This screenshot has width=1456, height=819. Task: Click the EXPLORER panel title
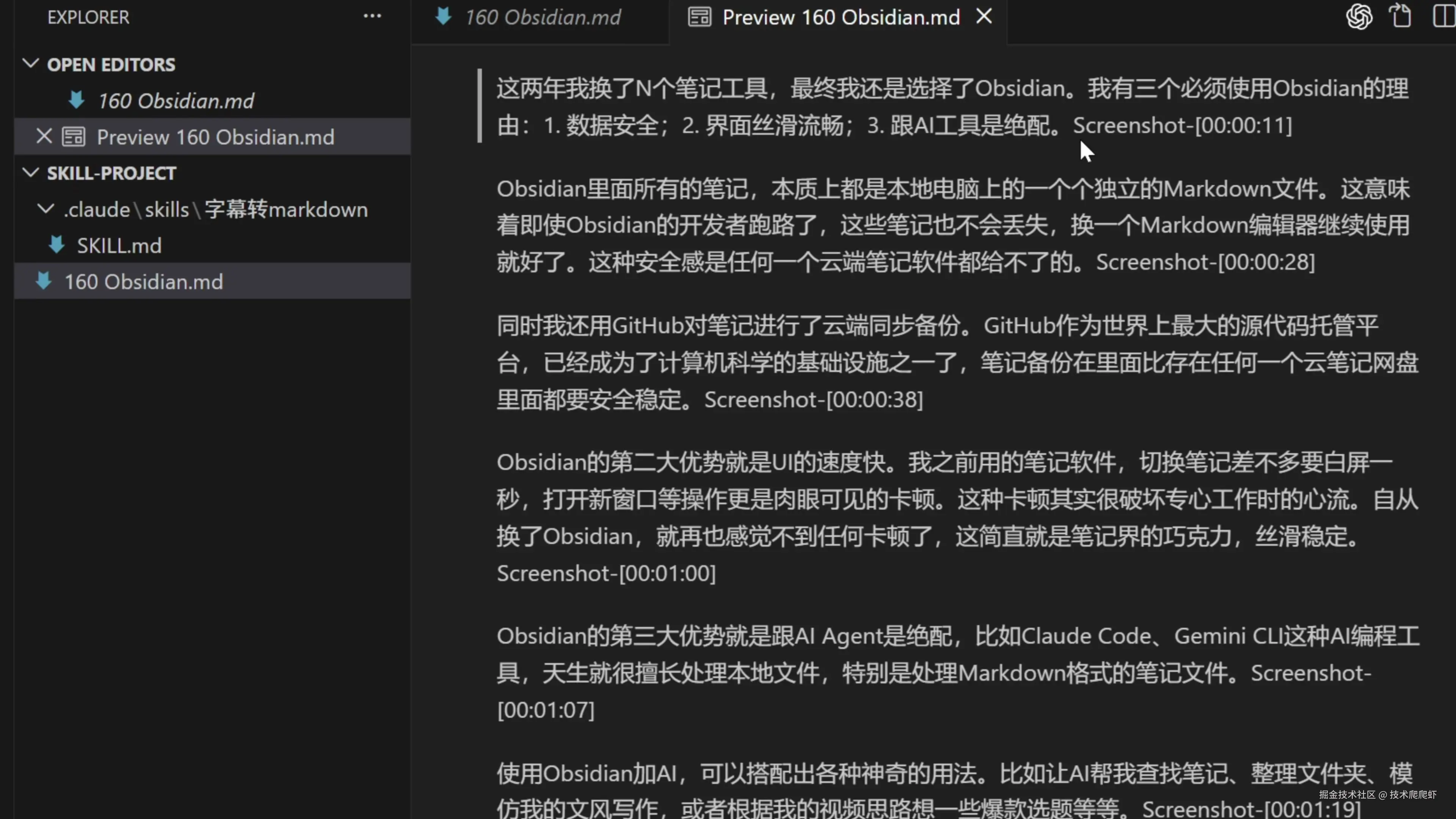click(88, 17)
